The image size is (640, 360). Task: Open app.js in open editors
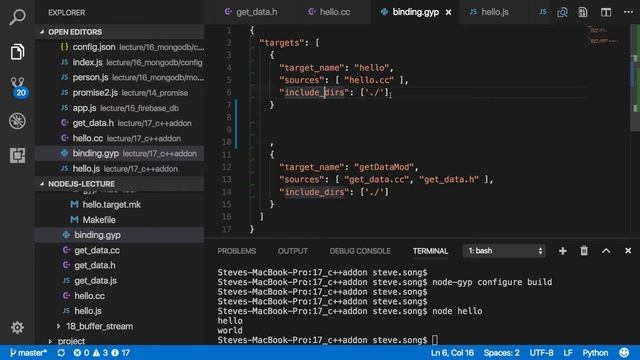[x=120, y=108]
